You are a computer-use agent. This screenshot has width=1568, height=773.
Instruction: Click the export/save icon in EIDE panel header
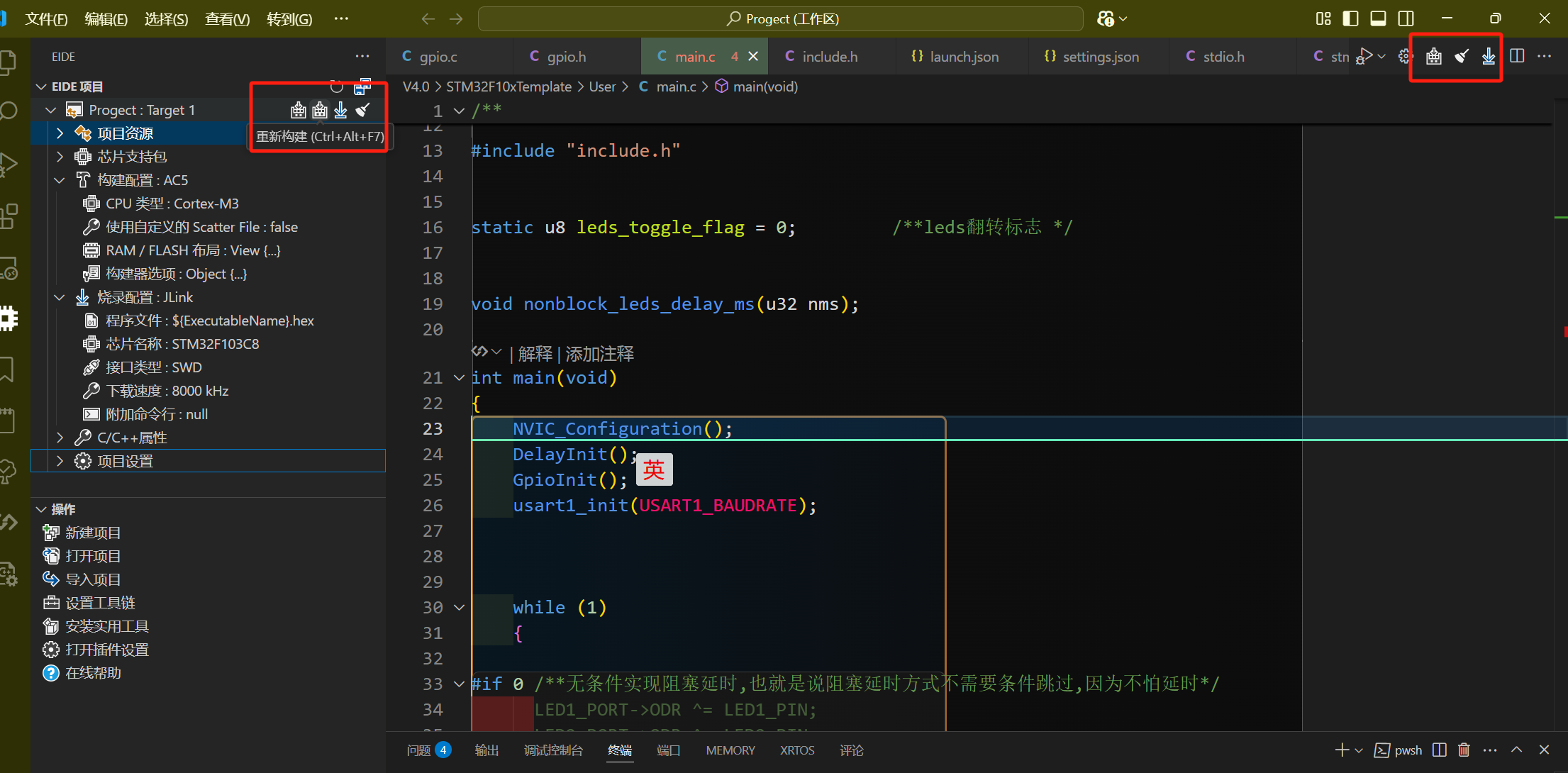[x=362, y=87]
